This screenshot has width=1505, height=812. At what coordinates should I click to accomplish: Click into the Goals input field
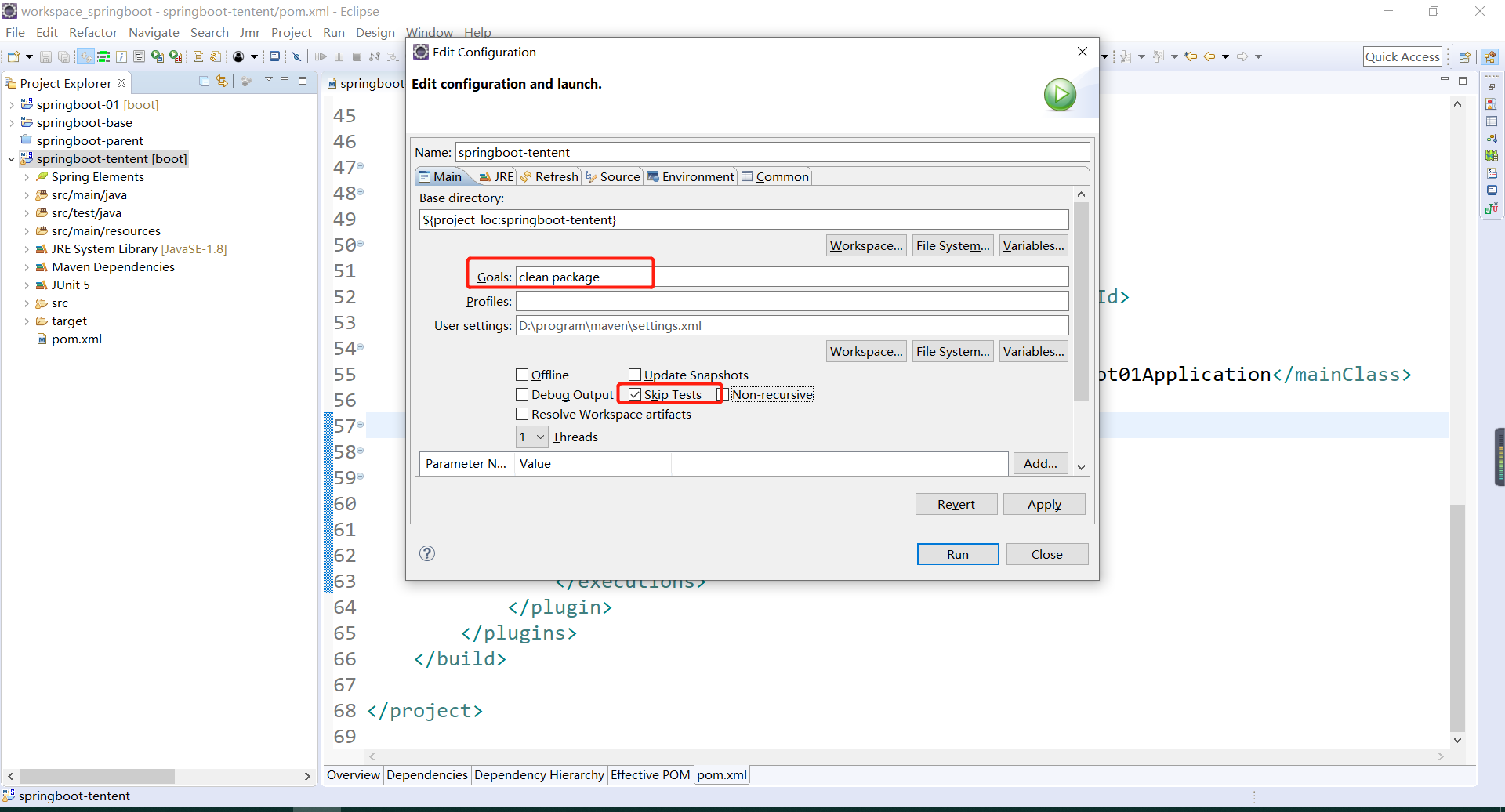tap(792, 277)
